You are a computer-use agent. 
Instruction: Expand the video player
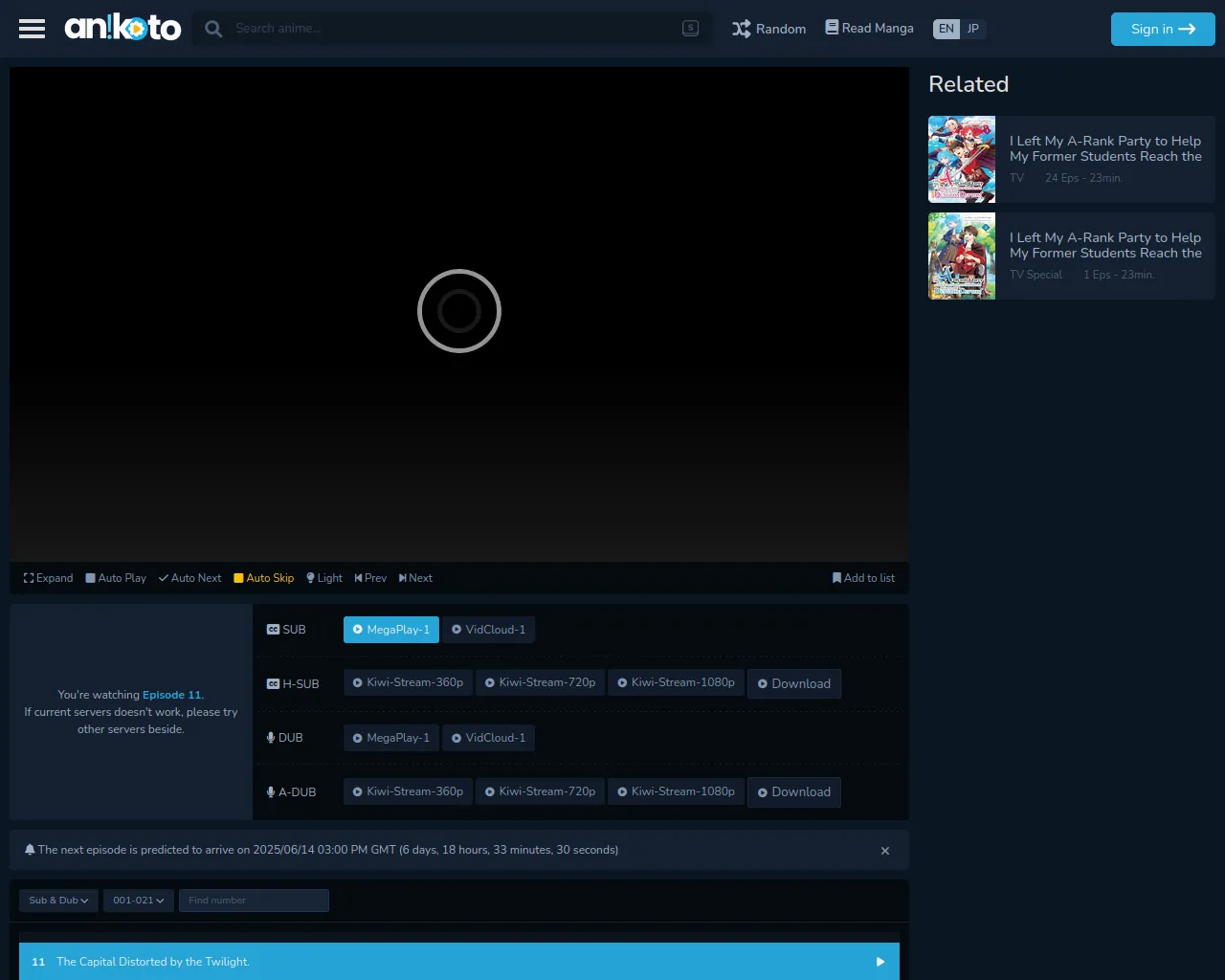(48, 578)
